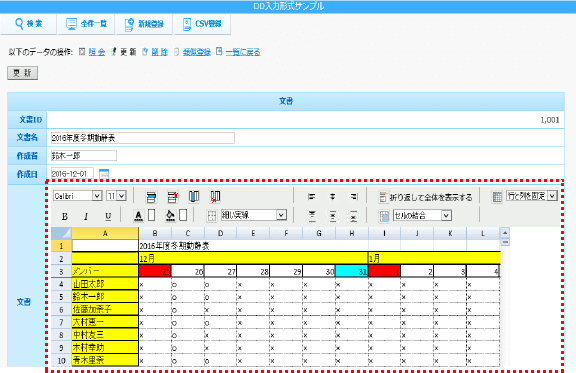Open the font color swatch box
This screenshot has height=373, width=576.
(151, 215)
